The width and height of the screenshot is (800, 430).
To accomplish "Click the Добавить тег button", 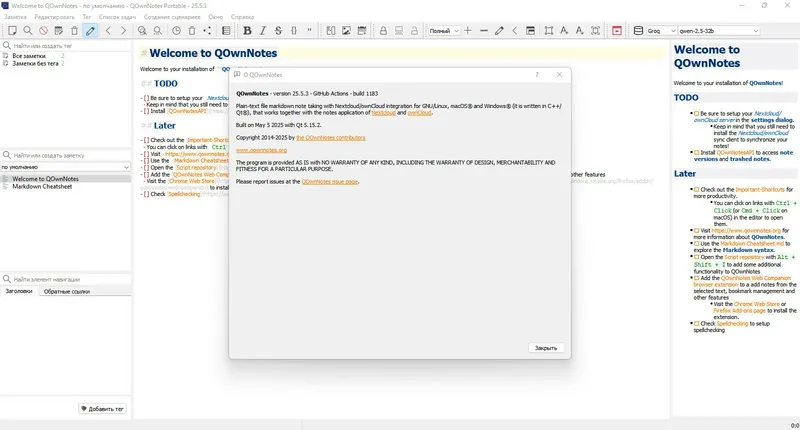I will pos(103,409).
